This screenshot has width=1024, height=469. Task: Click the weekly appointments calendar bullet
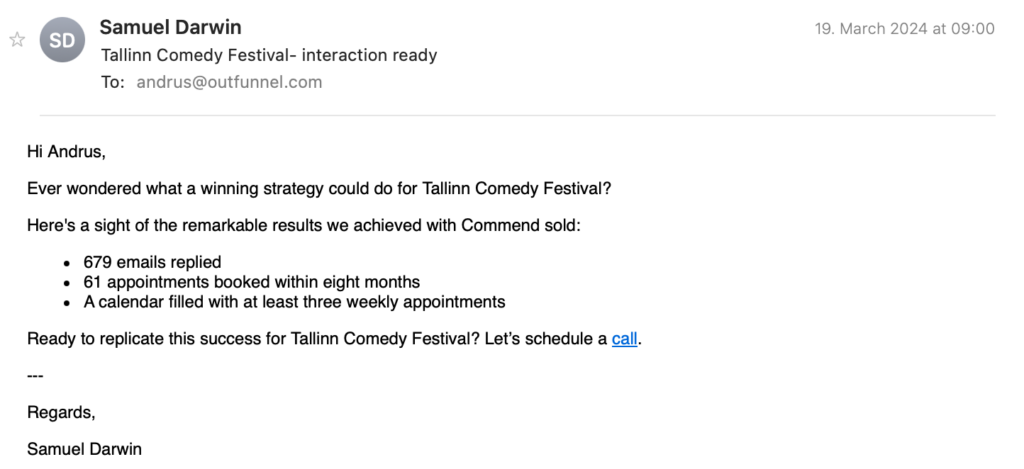tap(294, 301)
